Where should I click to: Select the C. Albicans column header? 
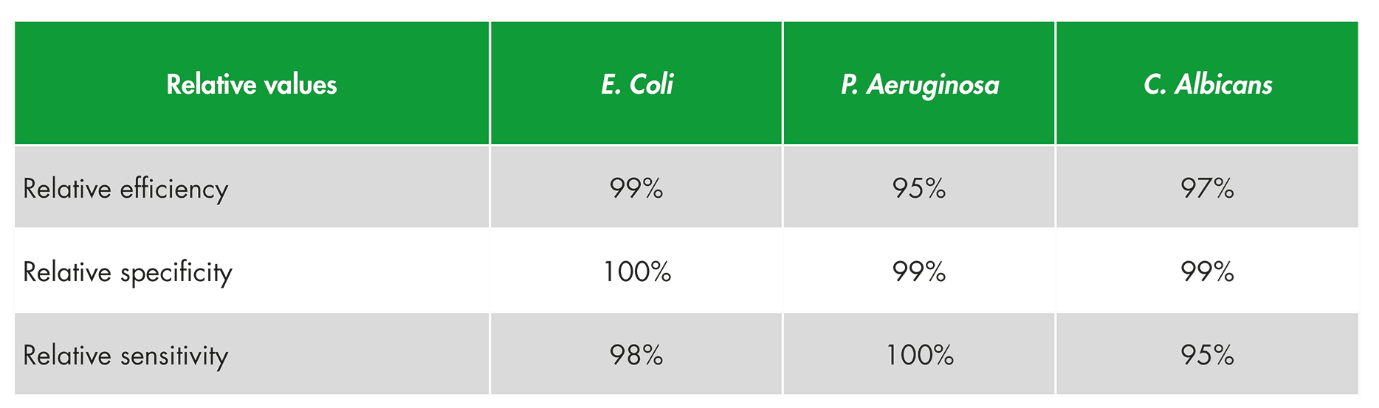pos(1207,85)
